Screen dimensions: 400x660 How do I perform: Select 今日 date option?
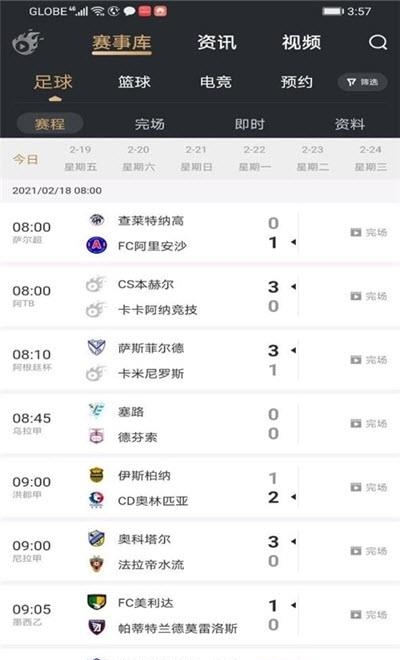[25, 160]
